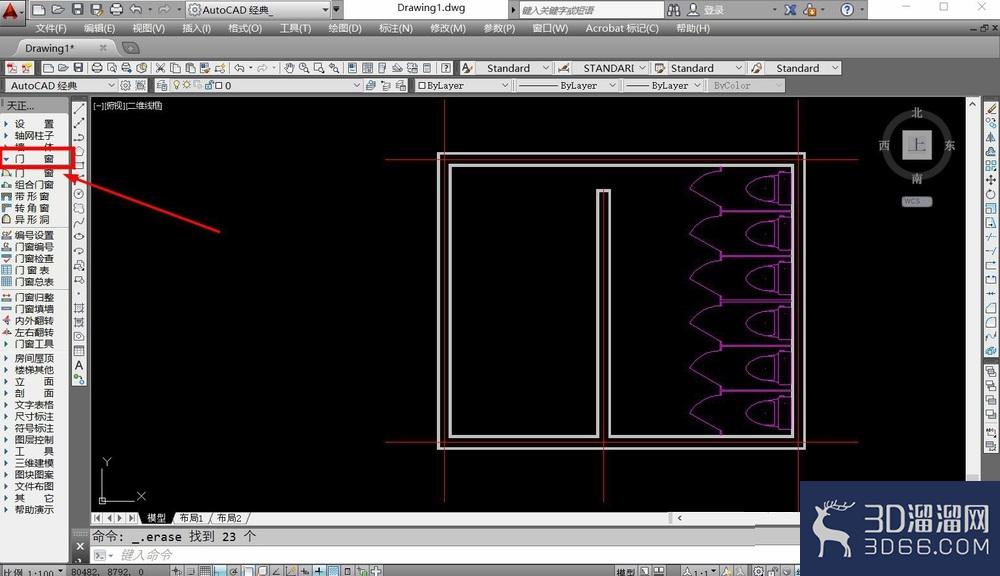Toggle grid display in status bar

click(x=205, y=571)
